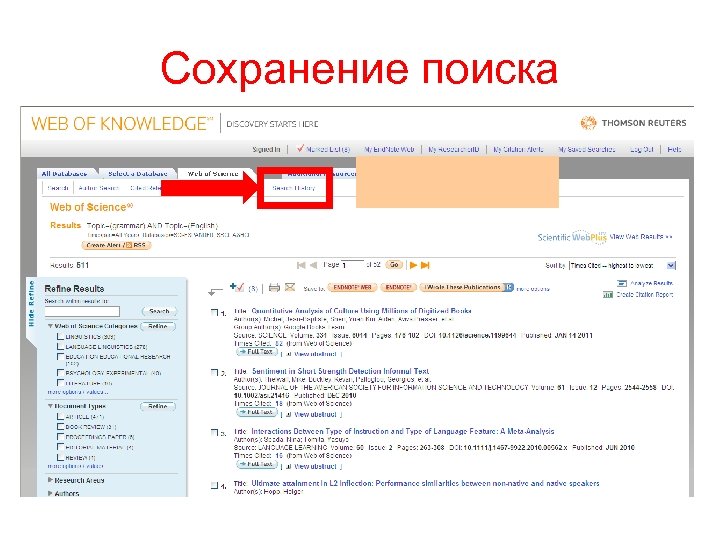Expand the Research Areas section

point(51,480)
